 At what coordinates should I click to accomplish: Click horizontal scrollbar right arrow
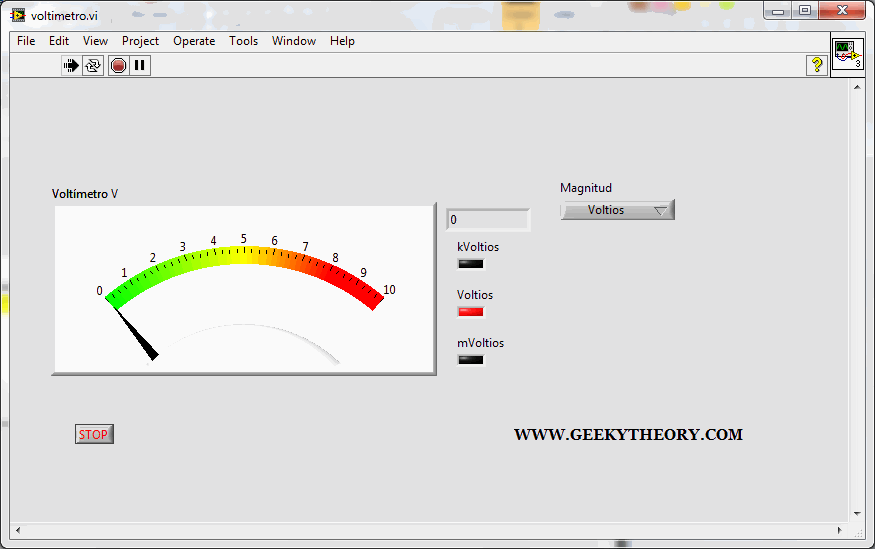(x=840, y=530)
